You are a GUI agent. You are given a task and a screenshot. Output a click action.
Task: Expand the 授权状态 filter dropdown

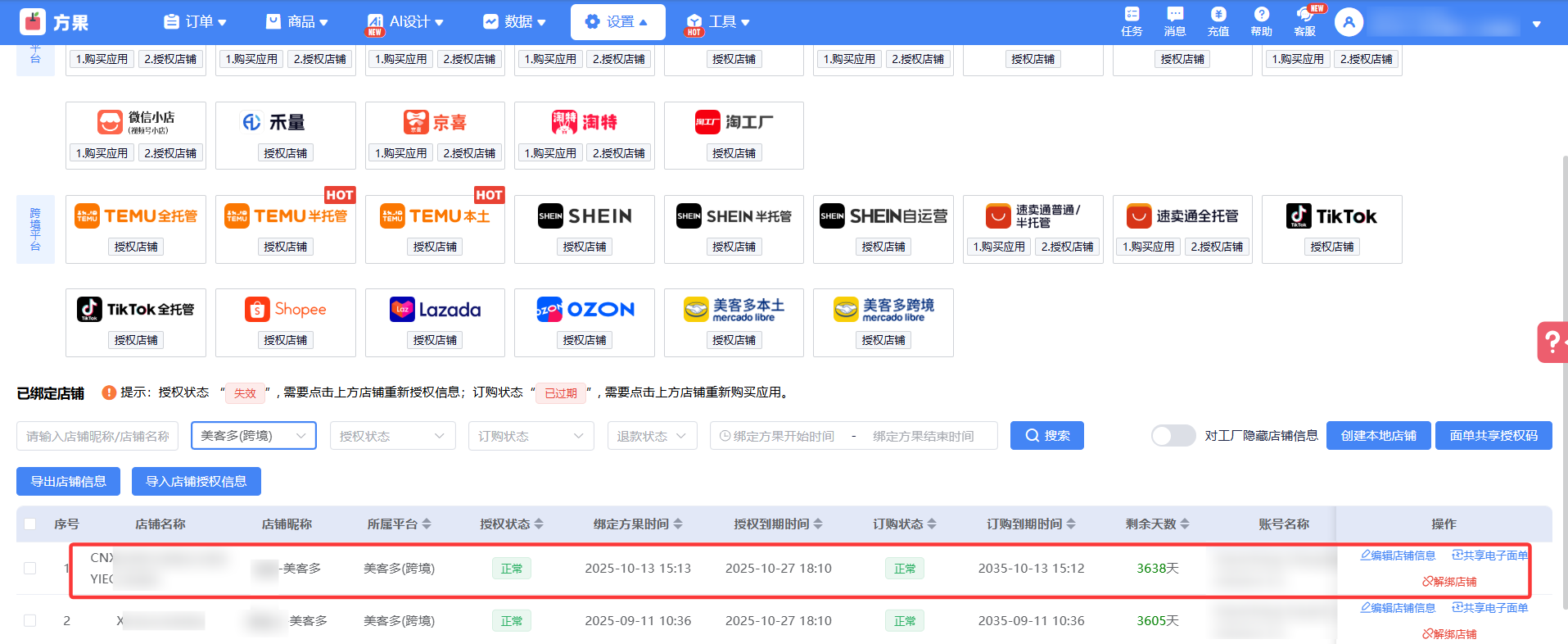click(x=391, y=436)
